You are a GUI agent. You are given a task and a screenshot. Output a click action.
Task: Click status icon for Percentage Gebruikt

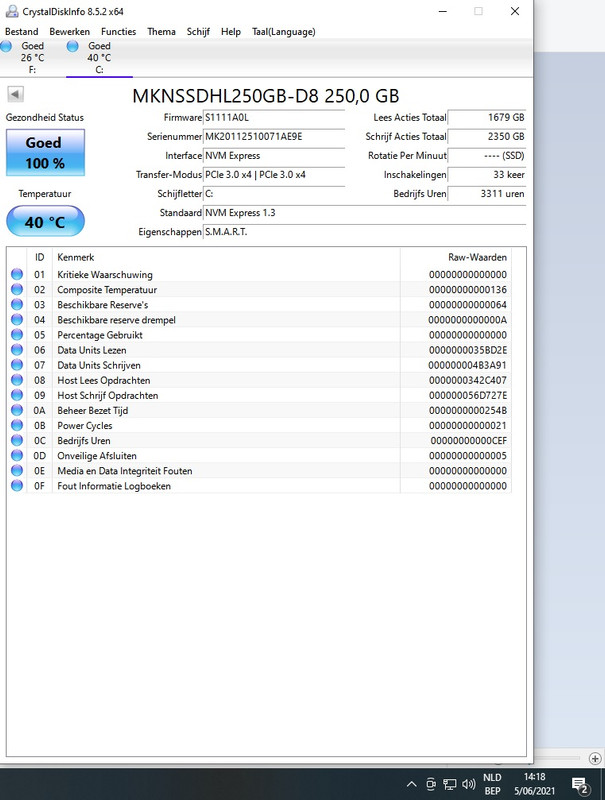17,335
